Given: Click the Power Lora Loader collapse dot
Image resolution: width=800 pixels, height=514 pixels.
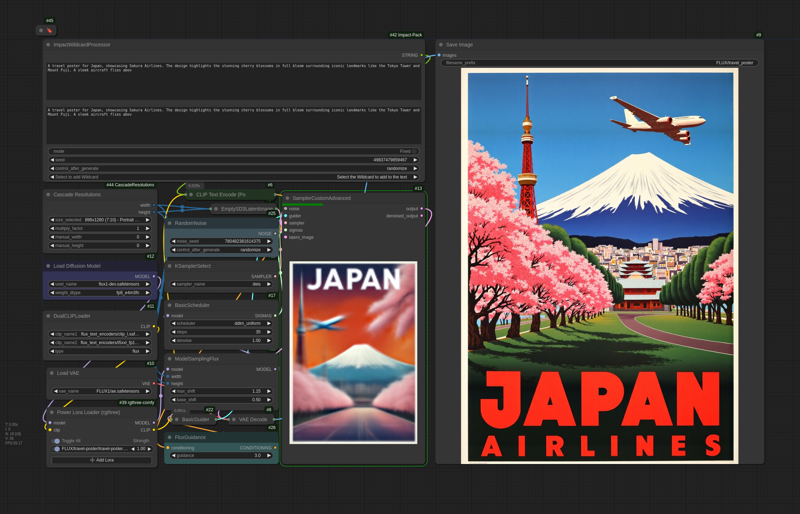Looking at the screenshot, I should pyautogui.click(x=52, y=412).
